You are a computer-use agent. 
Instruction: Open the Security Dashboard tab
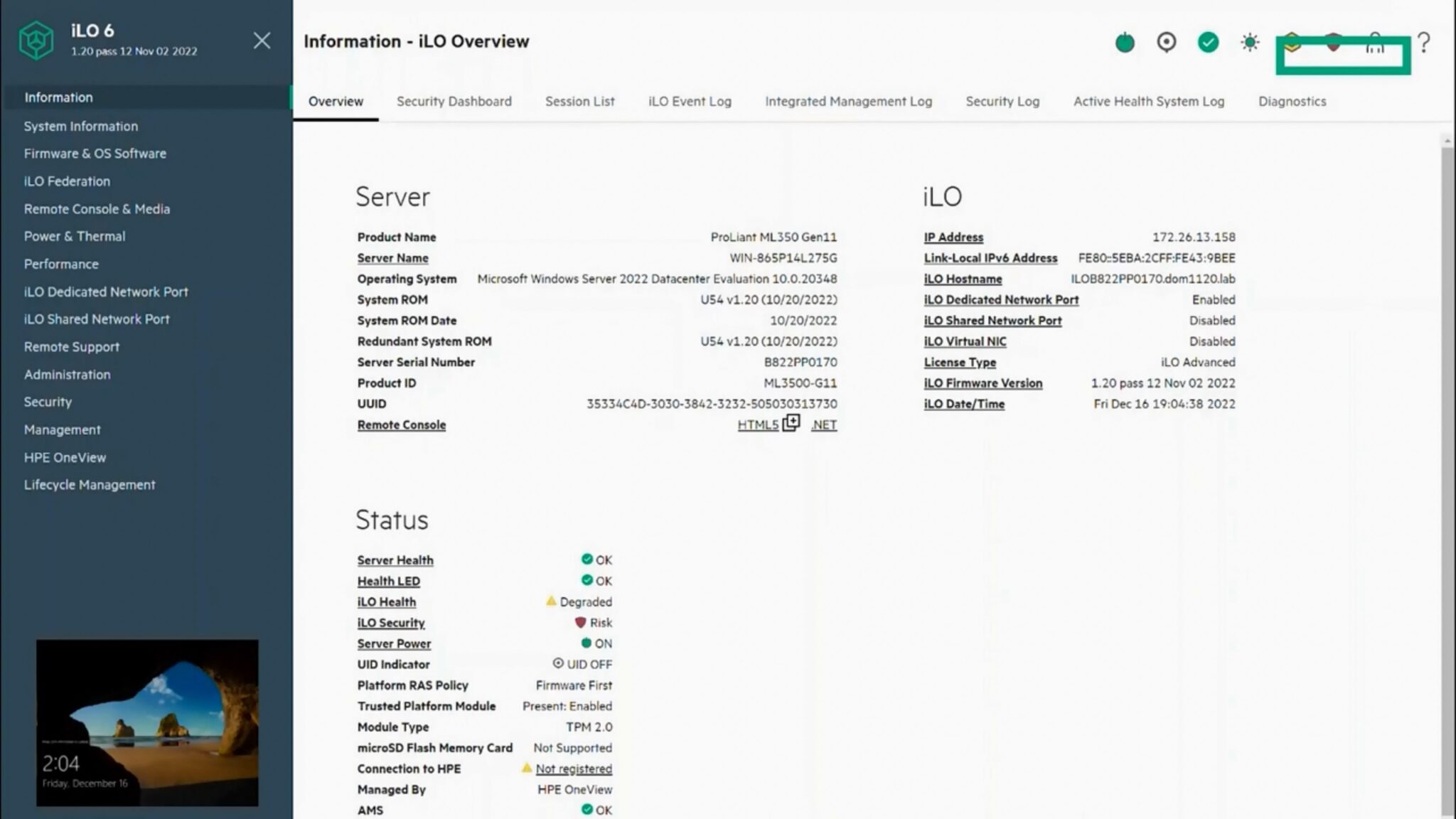(454, 101)
